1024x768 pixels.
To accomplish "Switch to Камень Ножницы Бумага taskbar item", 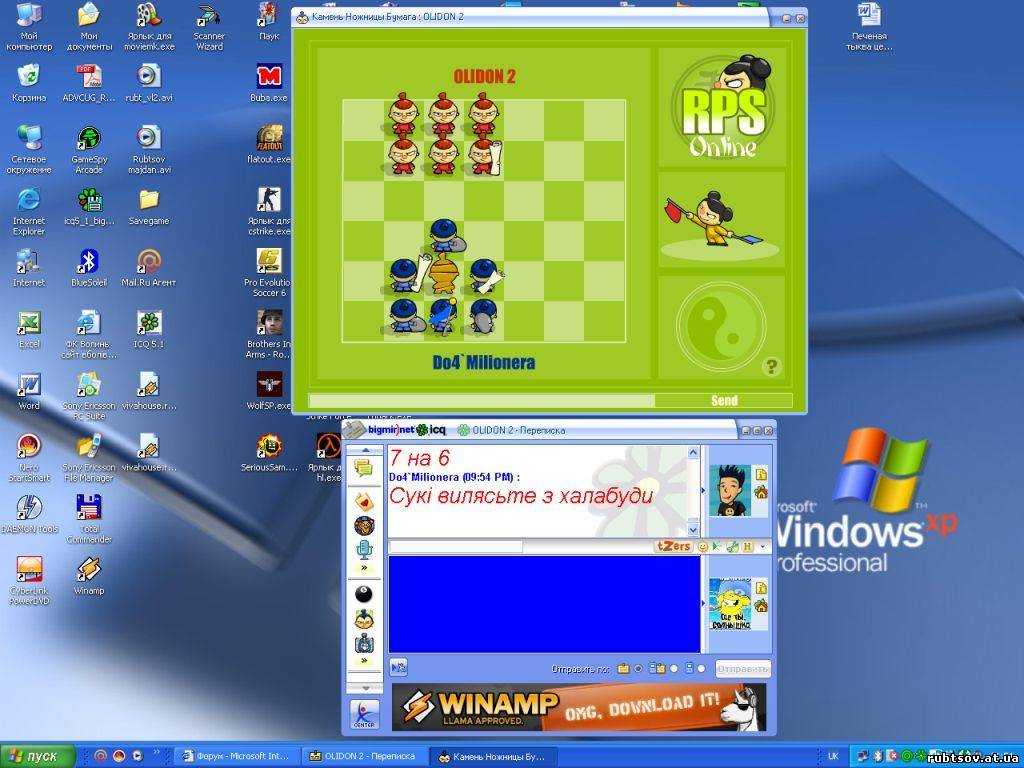I will [x=492, y=756].
